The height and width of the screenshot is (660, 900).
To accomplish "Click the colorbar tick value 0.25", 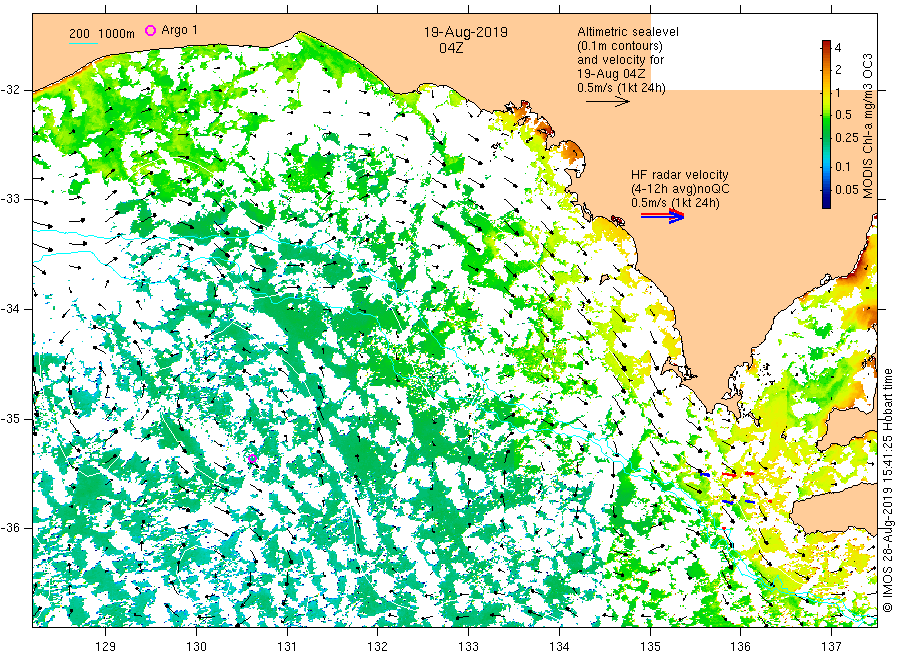I will pos(847,138).
